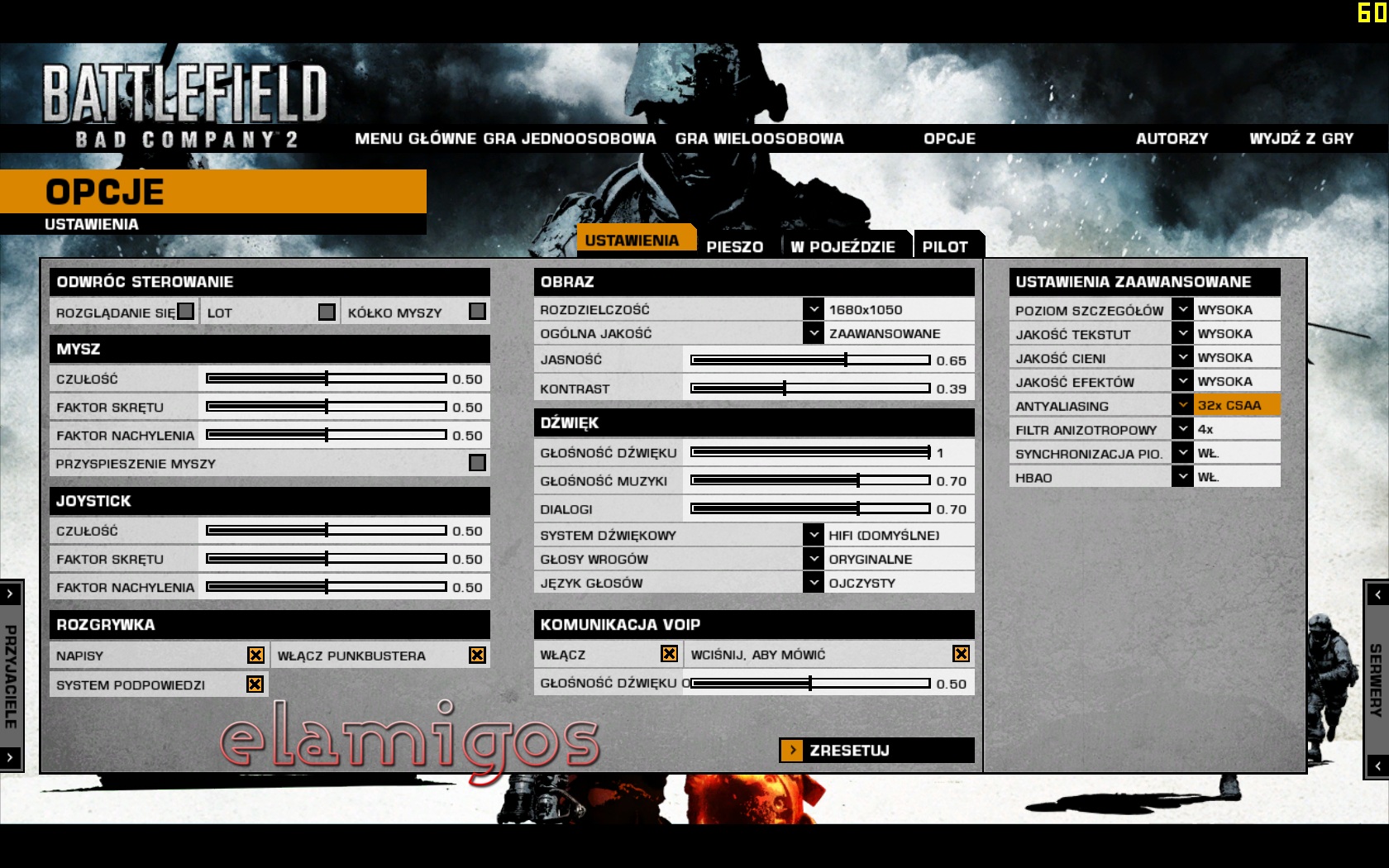The width and height of the screenshot is (1389, 868).
Task: Click the upper arrow on the Przyjaciele side panel
Action: pyautogui.click(x=10, y=594)
